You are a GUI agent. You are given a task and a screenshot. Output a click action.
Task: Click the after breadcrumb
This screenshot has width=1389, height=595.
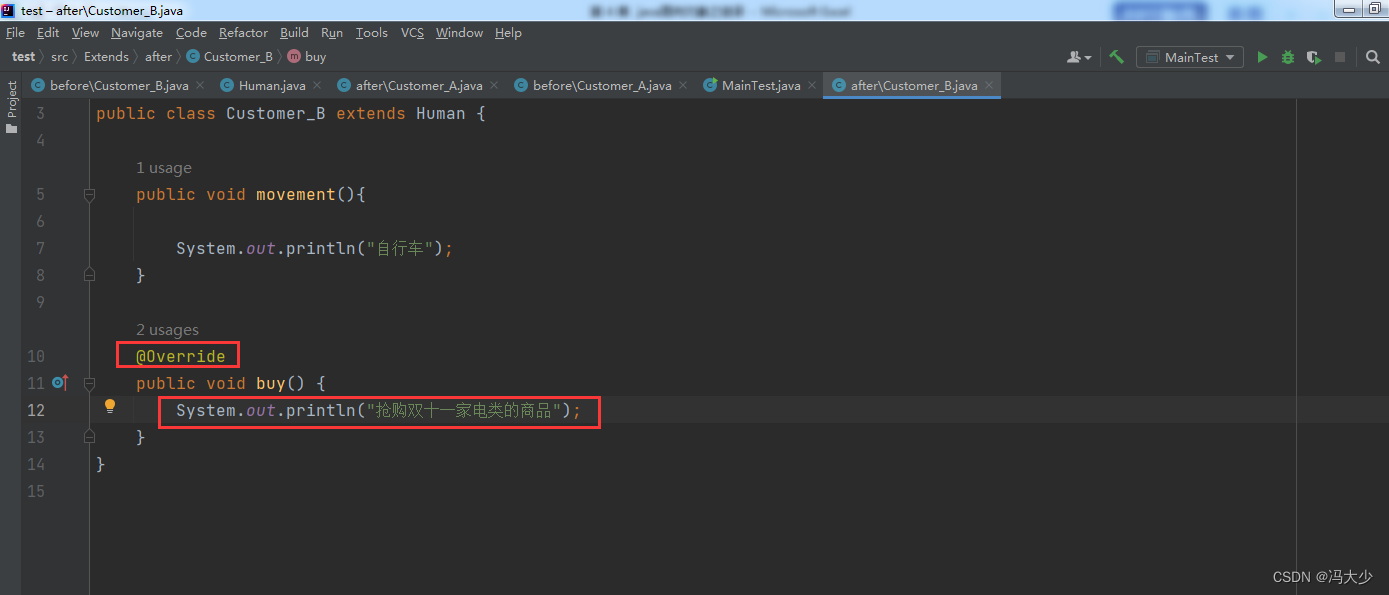point(158,57)
